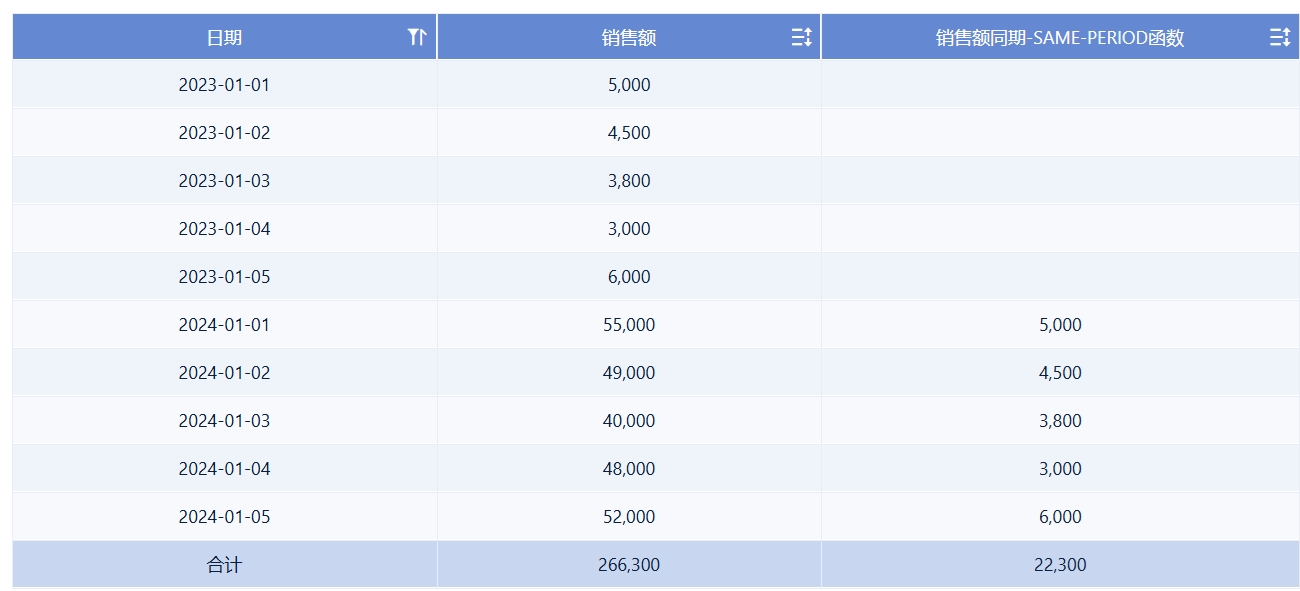Select the 48,000 sales cell

tap(629, 469)
